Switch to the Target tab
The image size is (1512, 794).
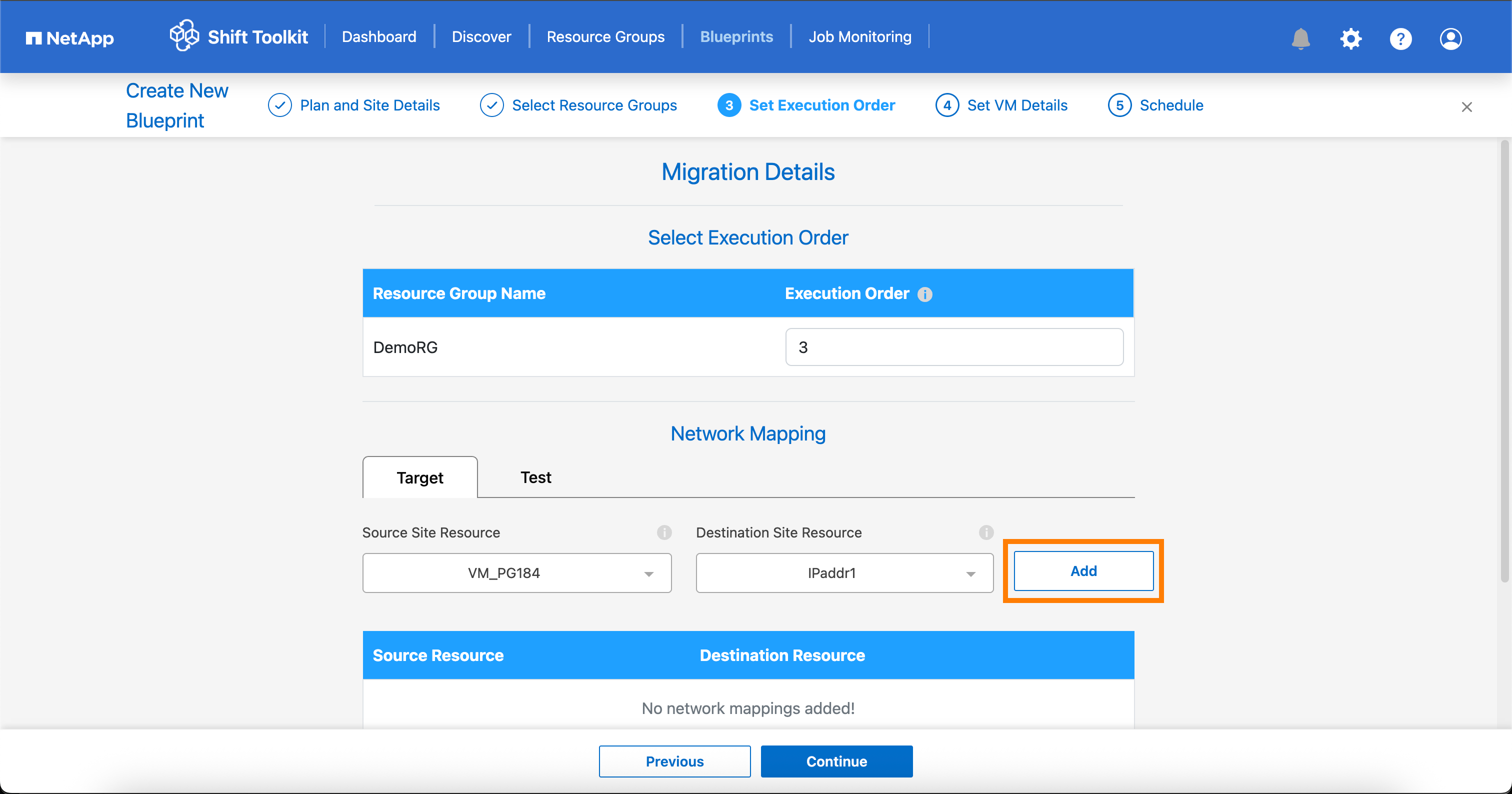point(419,477)
